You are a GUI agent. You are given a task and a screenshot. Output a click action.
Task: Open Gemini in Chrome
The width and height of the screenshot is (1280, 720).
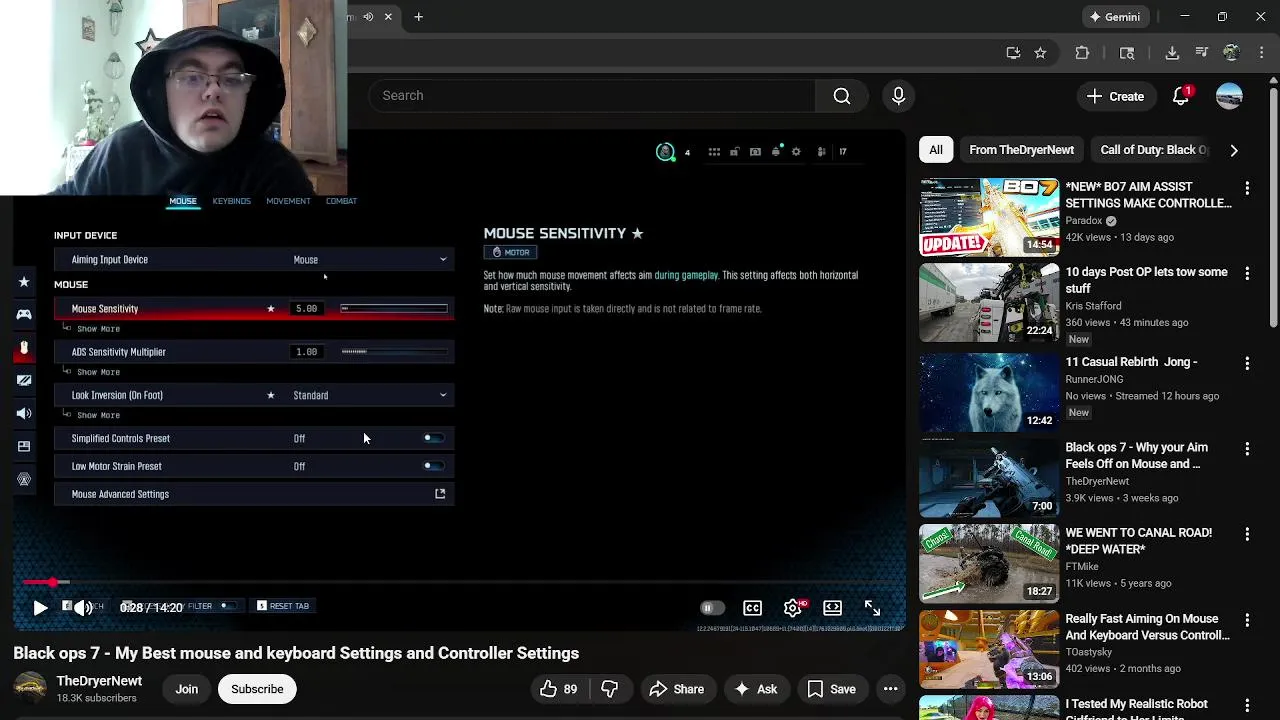pyautogui.click(x=1114, y=17)
